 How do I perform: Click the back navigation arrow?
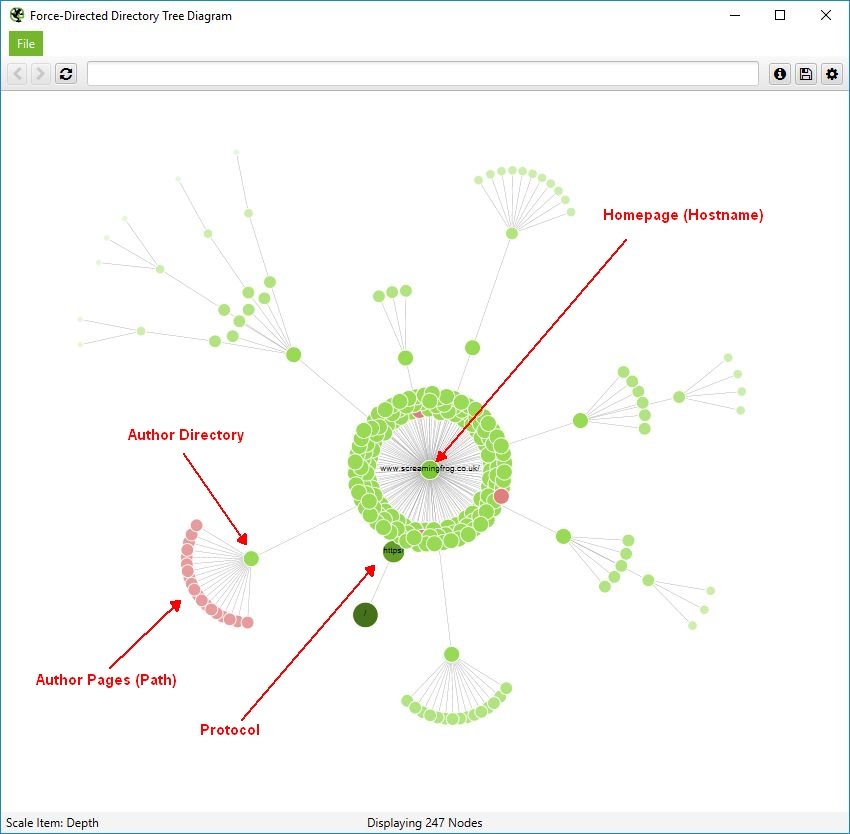click(17, 73)
